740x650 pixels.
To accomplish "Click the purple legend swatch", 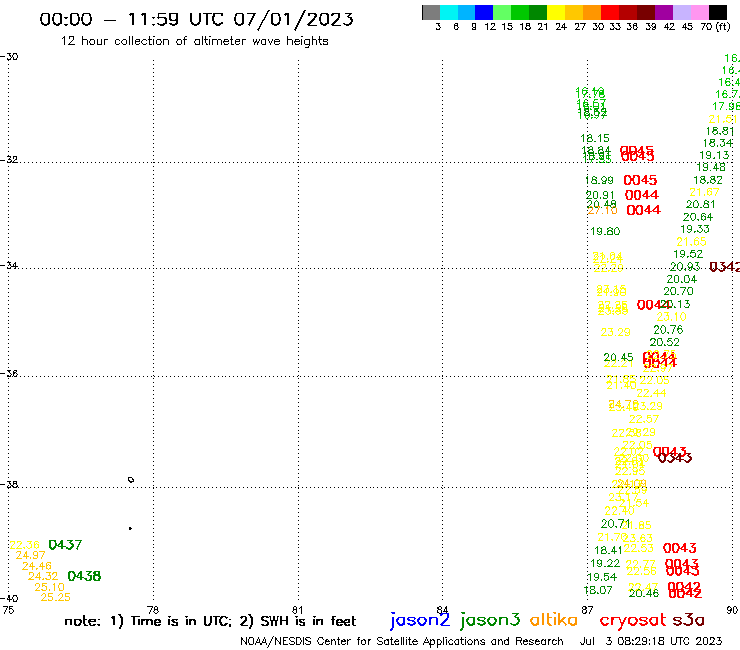I will coord(664,12).
